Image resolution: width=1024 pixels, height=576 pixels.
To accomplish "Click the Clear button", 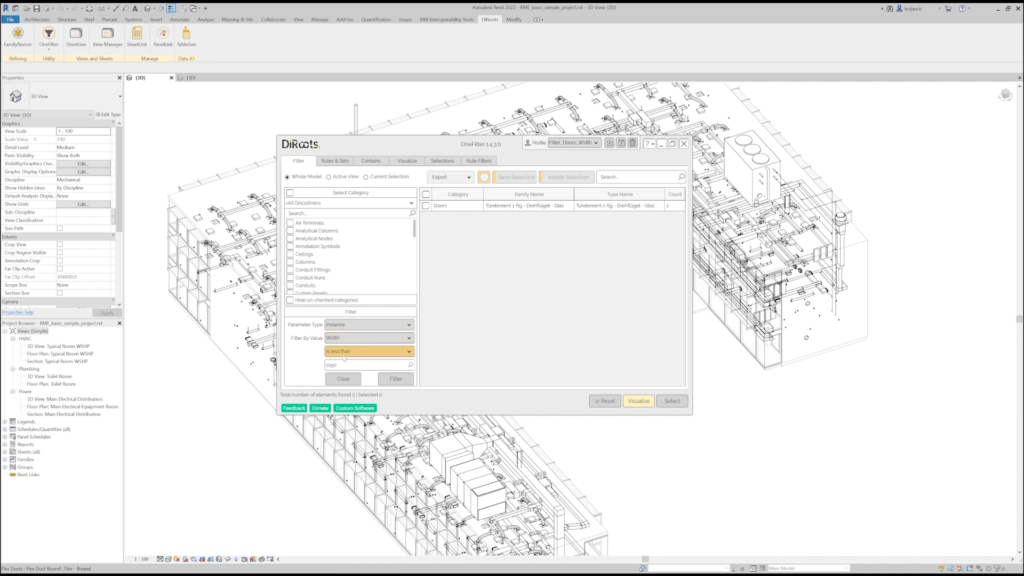I will point(343,379).
